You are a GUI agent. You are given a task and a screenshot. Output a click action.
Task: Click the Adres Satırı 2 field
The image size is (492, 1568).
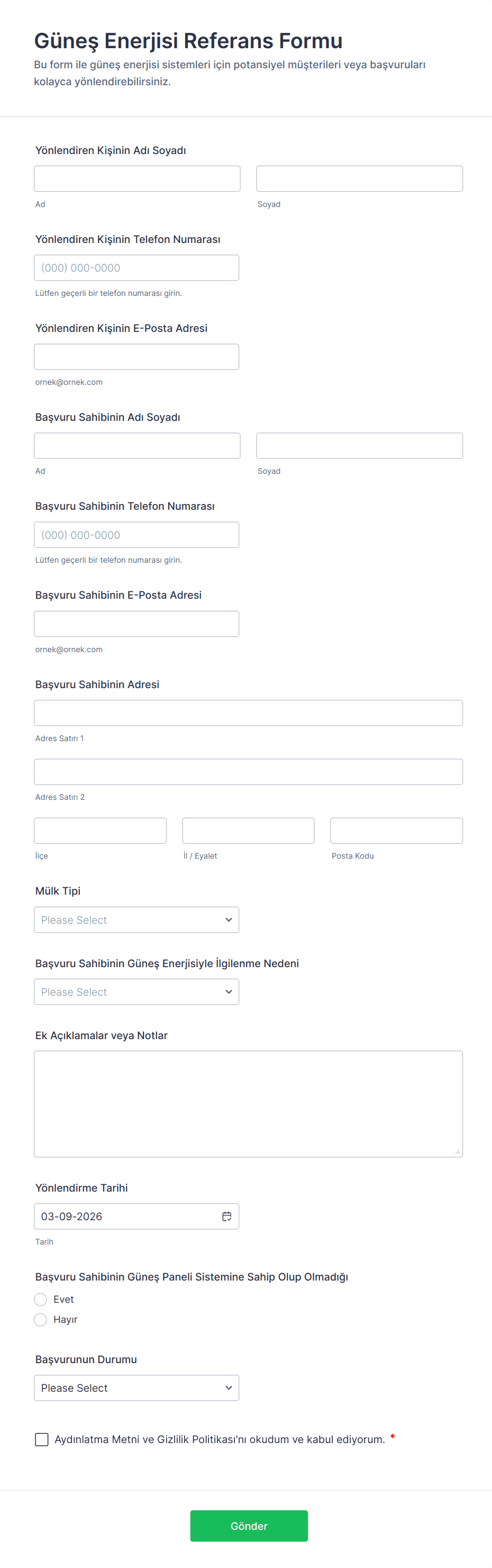tap(248, 771)
